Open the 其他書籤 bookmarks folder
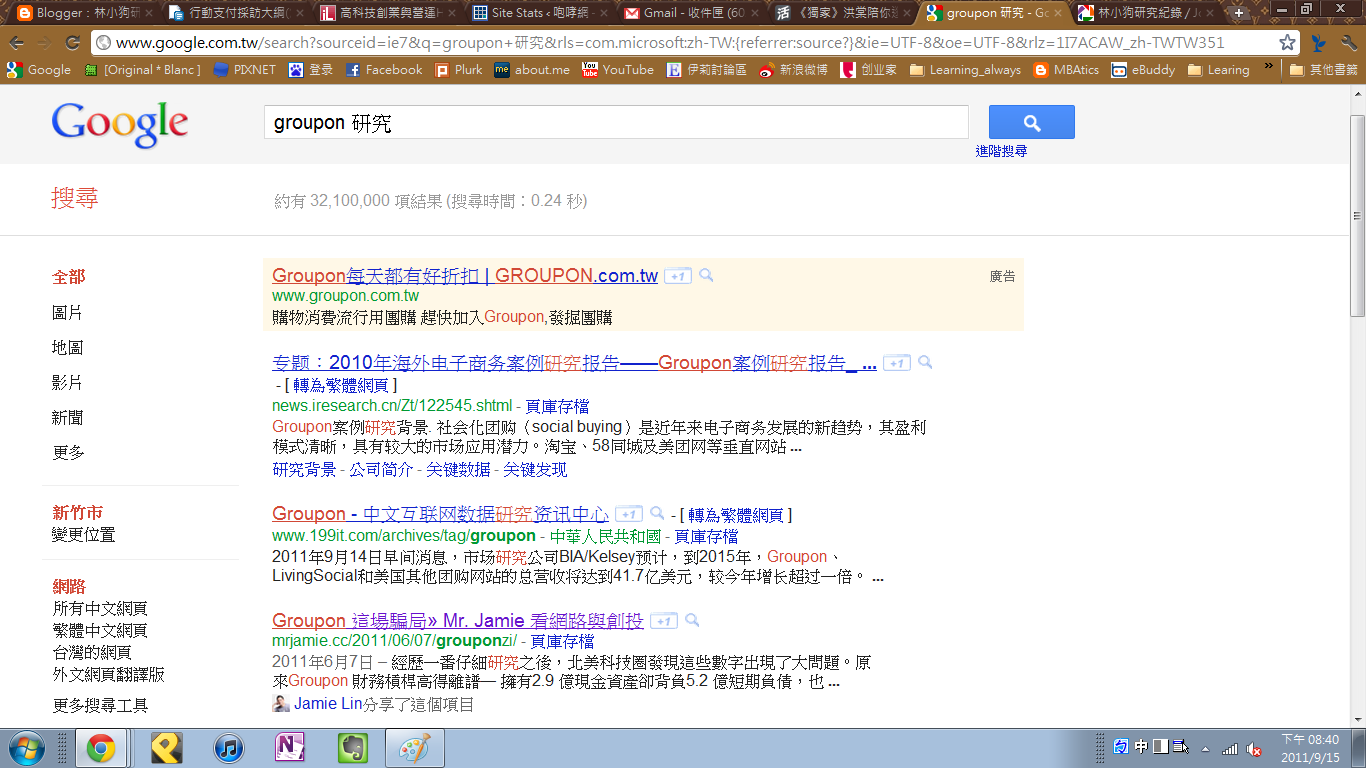 click(1324, 70)
